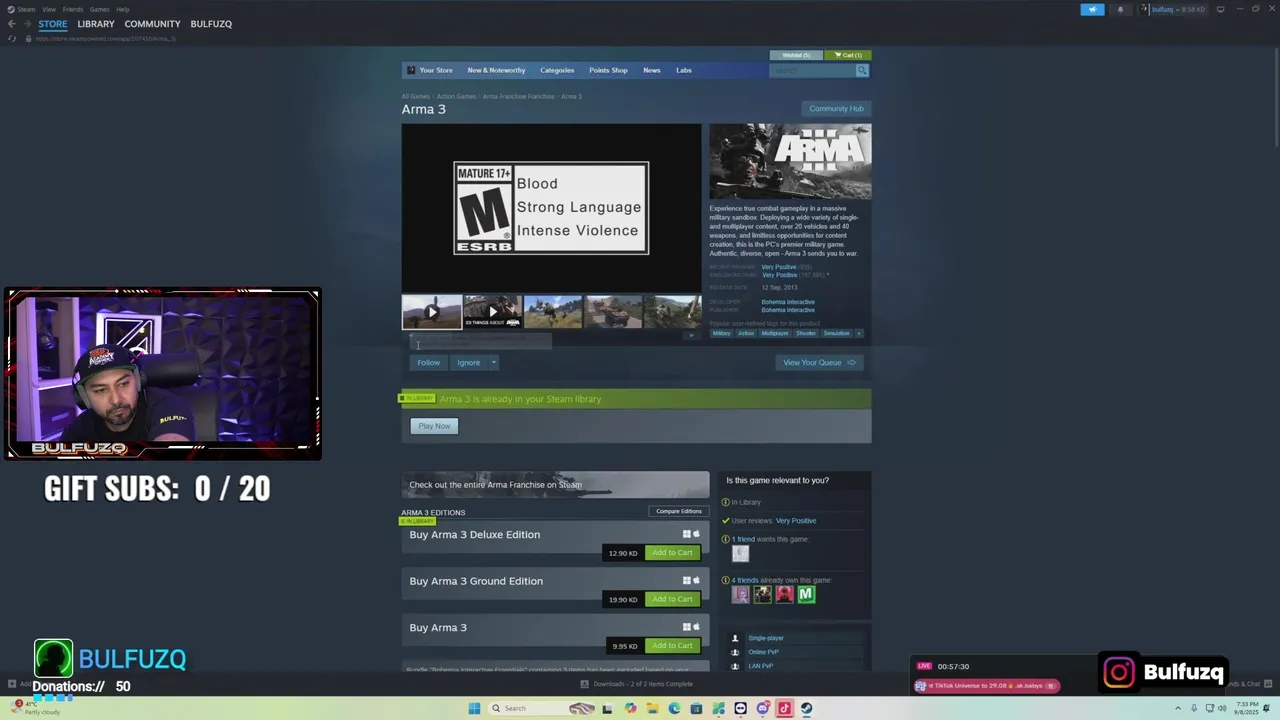Add Arma 3 Deluxe Edition to cart
The width and height of the screenshot is (1280, 720).
tap(672, 553)
